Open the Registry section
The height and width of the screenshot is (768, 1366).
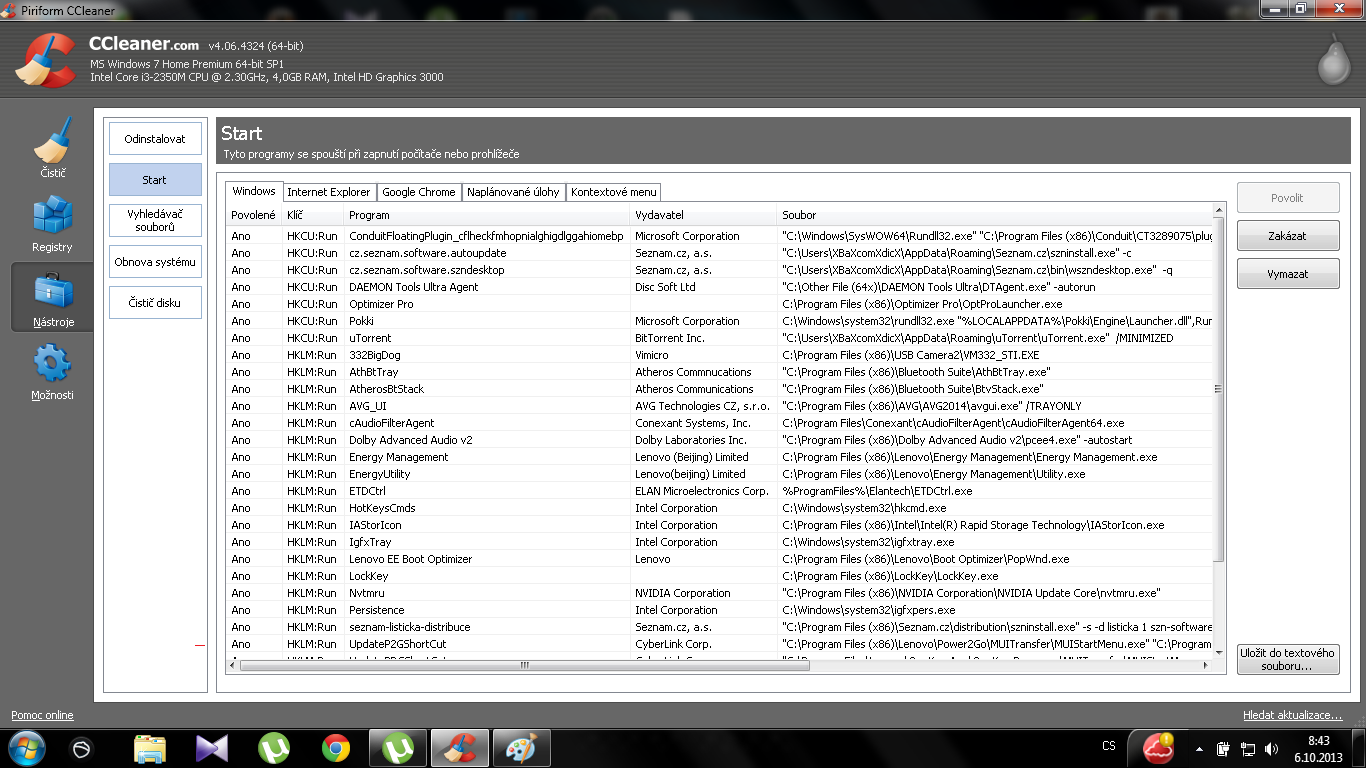[52, 223]
